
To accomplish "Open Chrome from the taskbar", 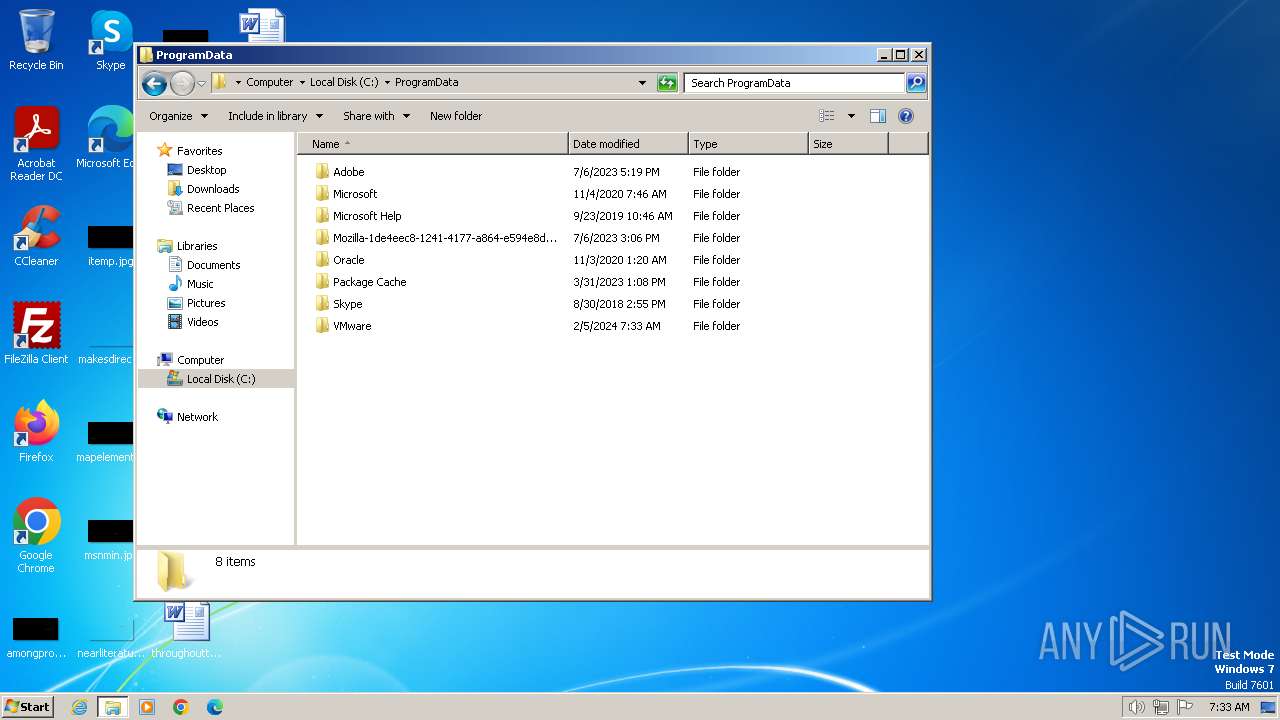I will [x=181, y=707].
